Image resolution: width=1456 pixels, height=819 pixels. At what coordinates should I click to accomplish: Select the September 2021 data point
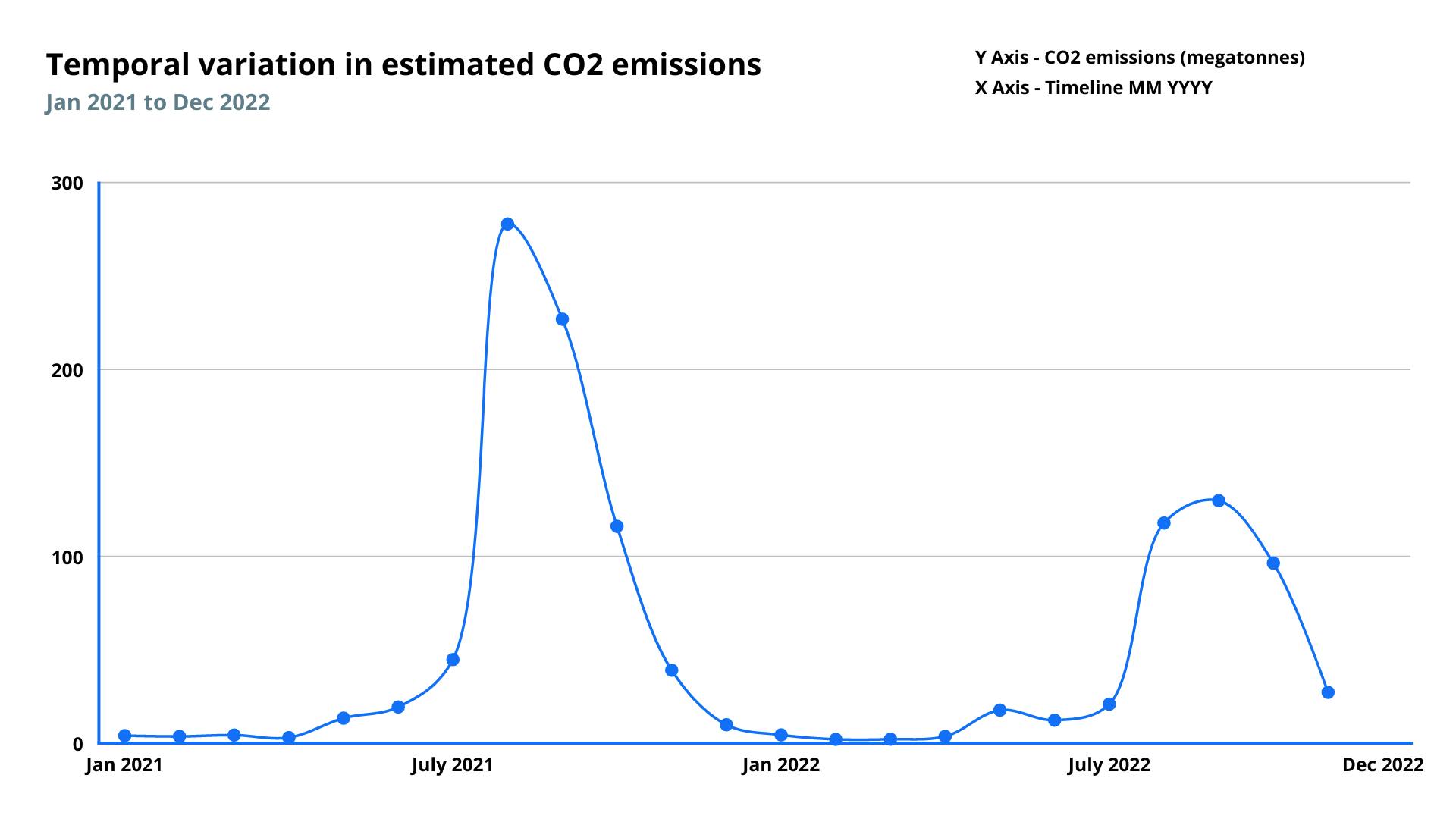[x=562, y=319]
